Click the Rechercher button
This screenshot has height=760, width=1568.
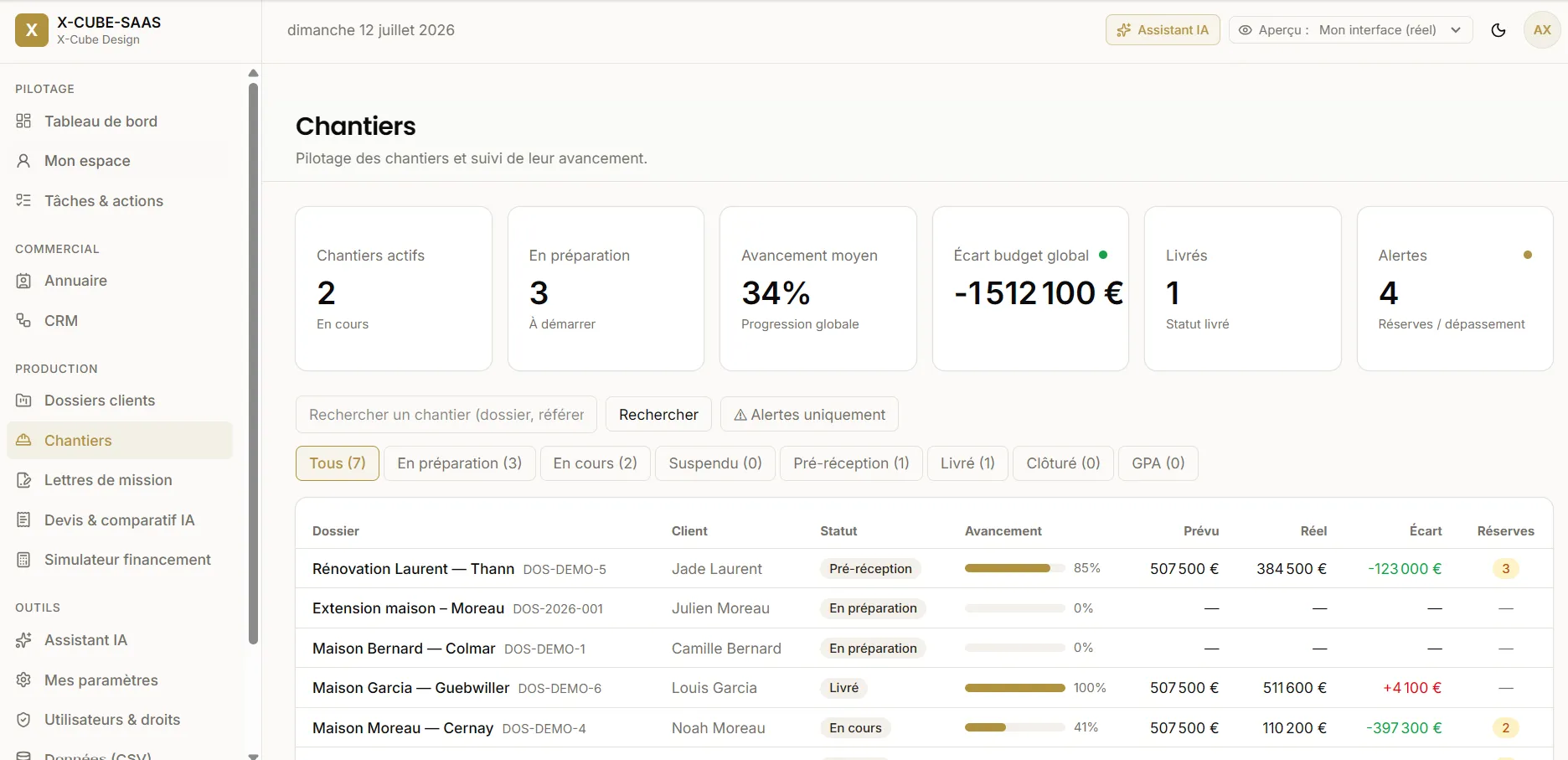658,415
